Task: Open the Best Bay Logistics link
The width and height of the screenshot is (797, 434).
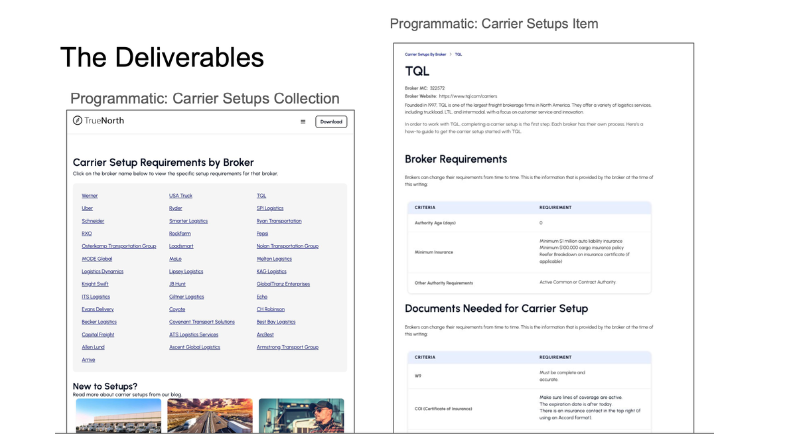Action: tap(276, 322)
